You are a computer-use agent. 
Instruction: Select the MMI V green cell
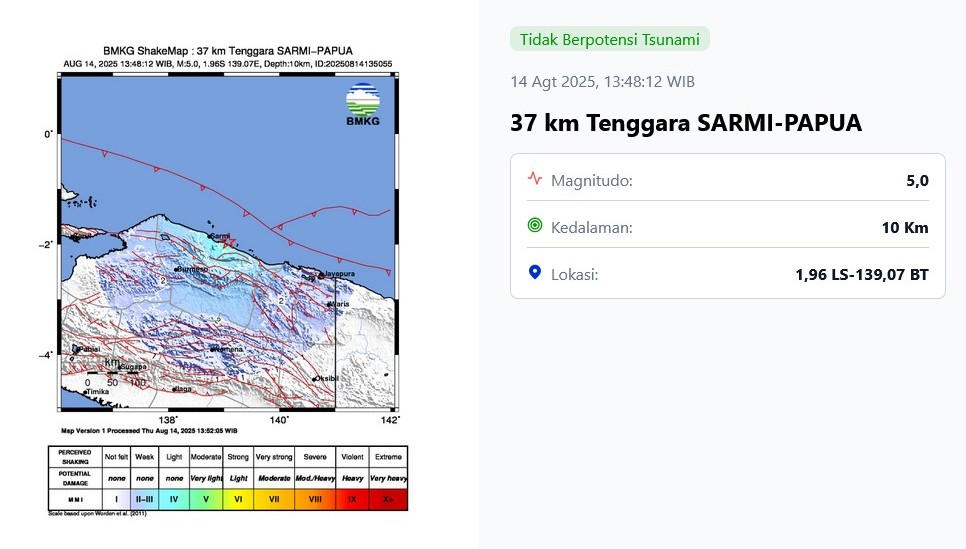click(x=206, y=499)
